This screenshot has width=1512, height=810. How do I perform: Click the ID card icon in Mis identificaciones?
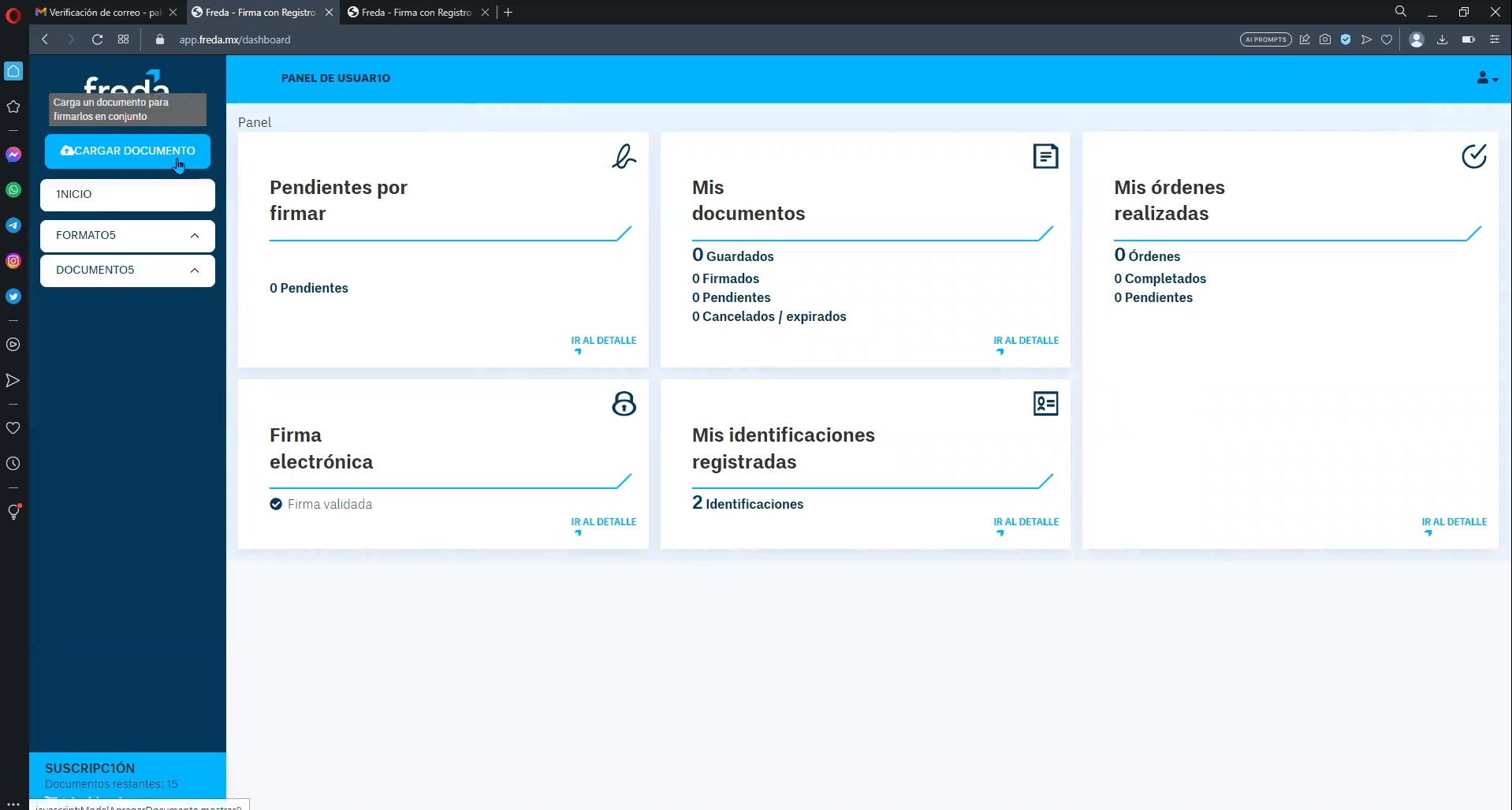(x=1045, y=404)
